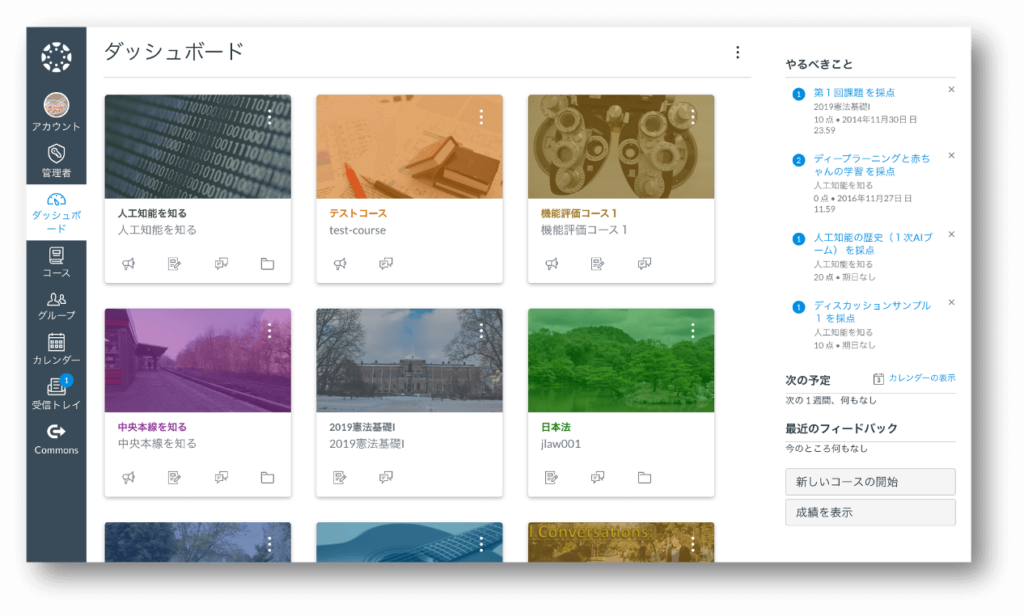Open assignments for 日本法 course
Image resolution: width=1024 pixels, height=616 pixels.
pyautogui.click(x=551, y=478)
